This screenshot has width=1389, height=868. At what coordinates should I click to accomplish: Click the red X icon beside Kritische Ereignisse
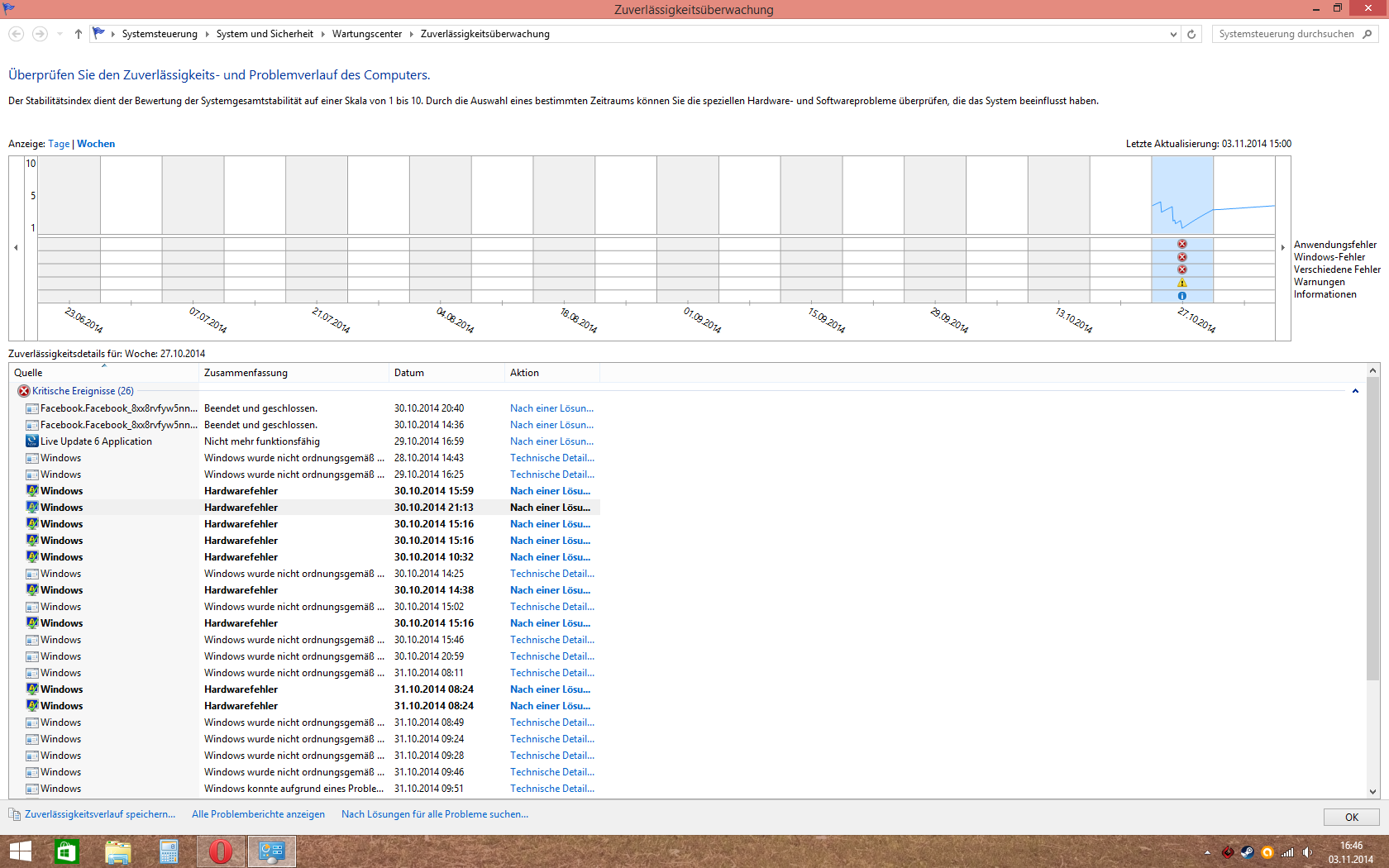tap(24, 391)
